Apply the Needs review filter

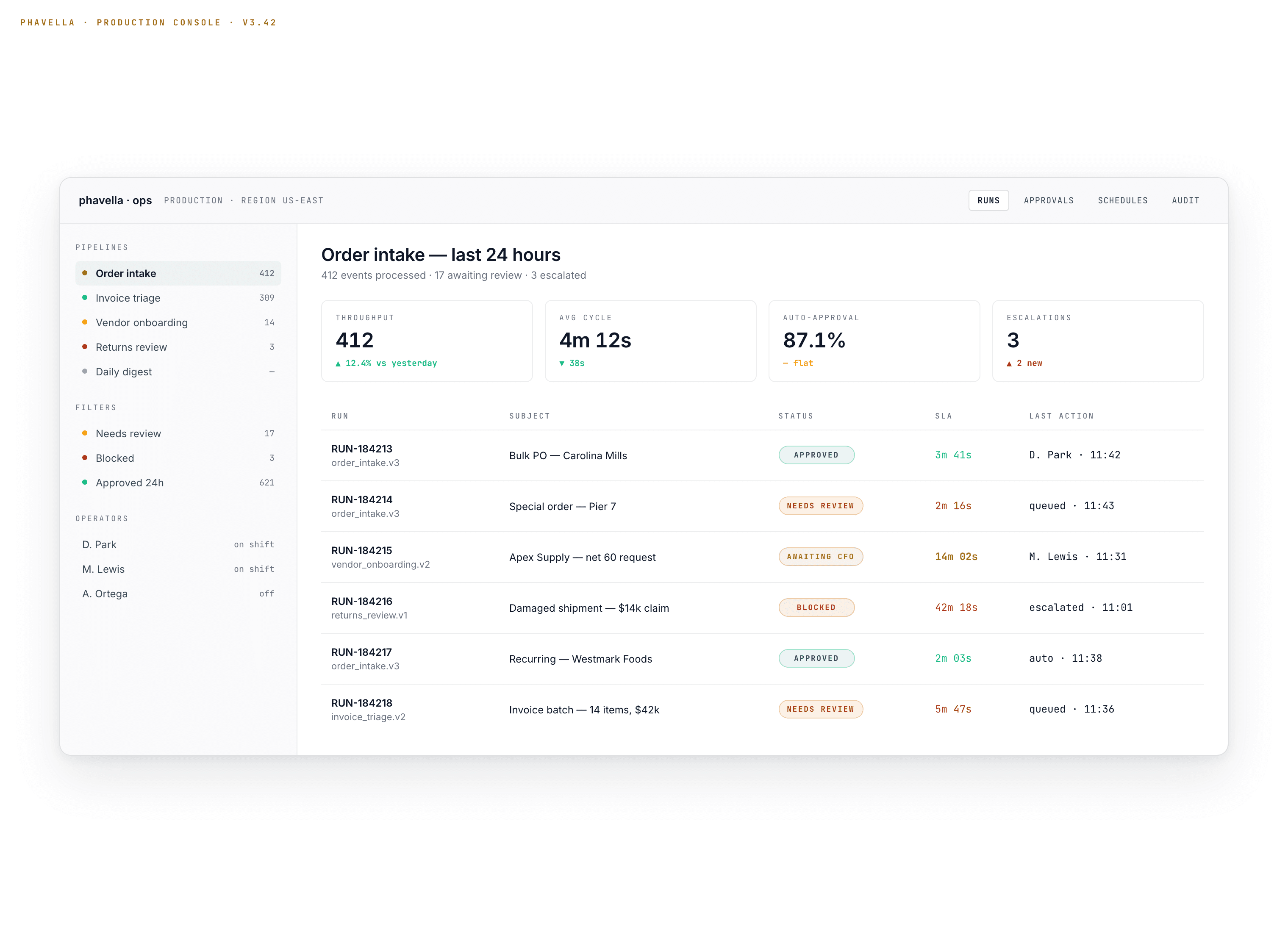178,433
